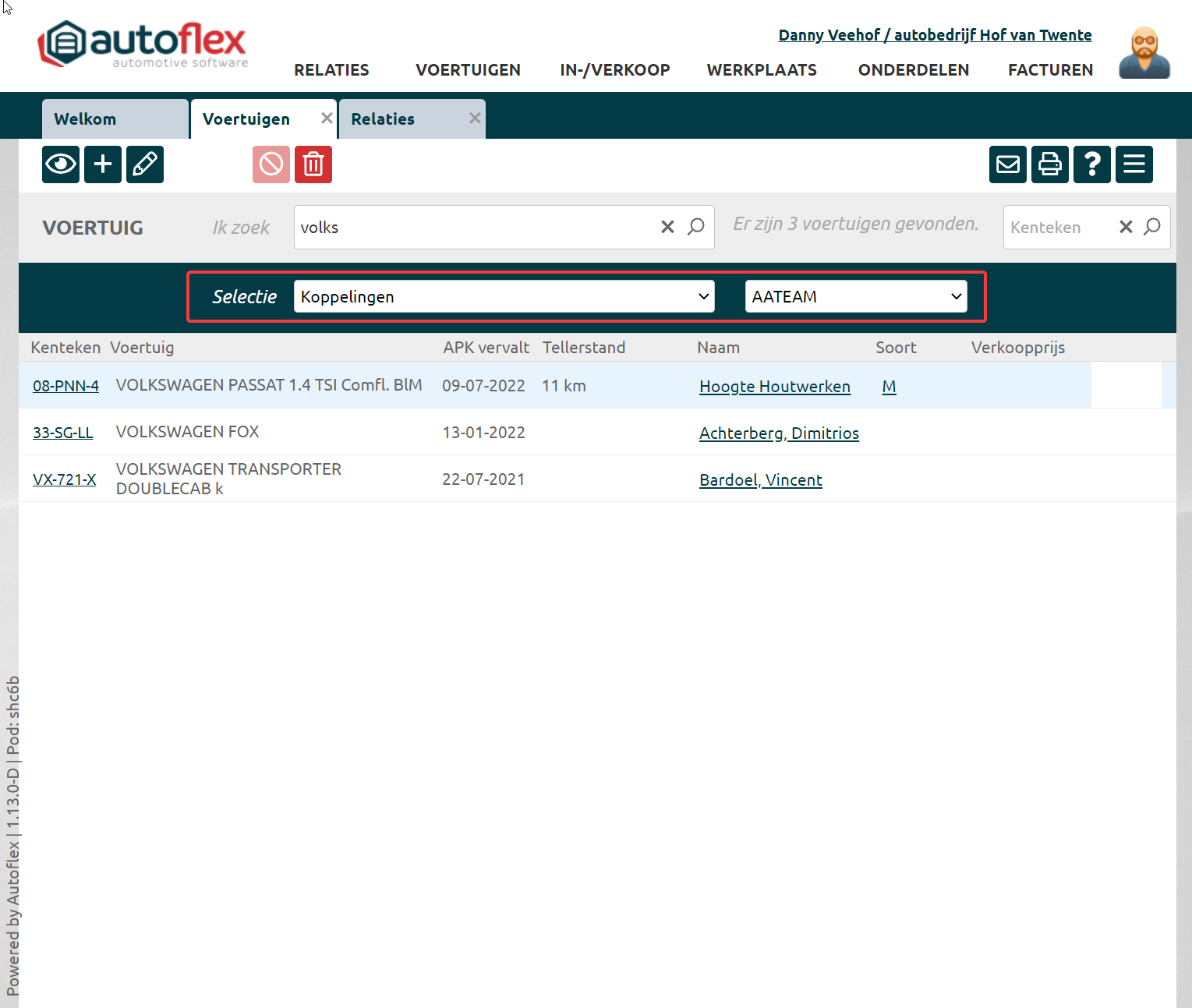The height and width of the screenshot is (1008, 1192).
Task: Open the hamburger menu icon
Action: [x=1134, y=164]
